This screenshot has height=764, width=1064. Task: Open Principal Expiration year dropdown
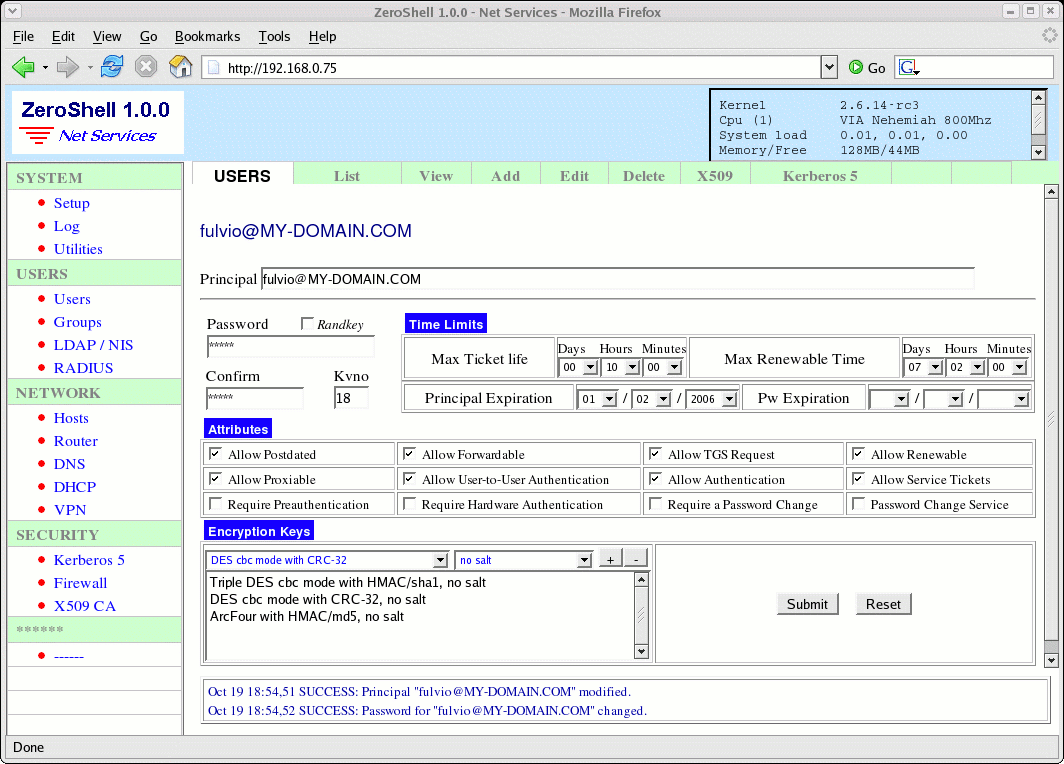coord(712,399)
